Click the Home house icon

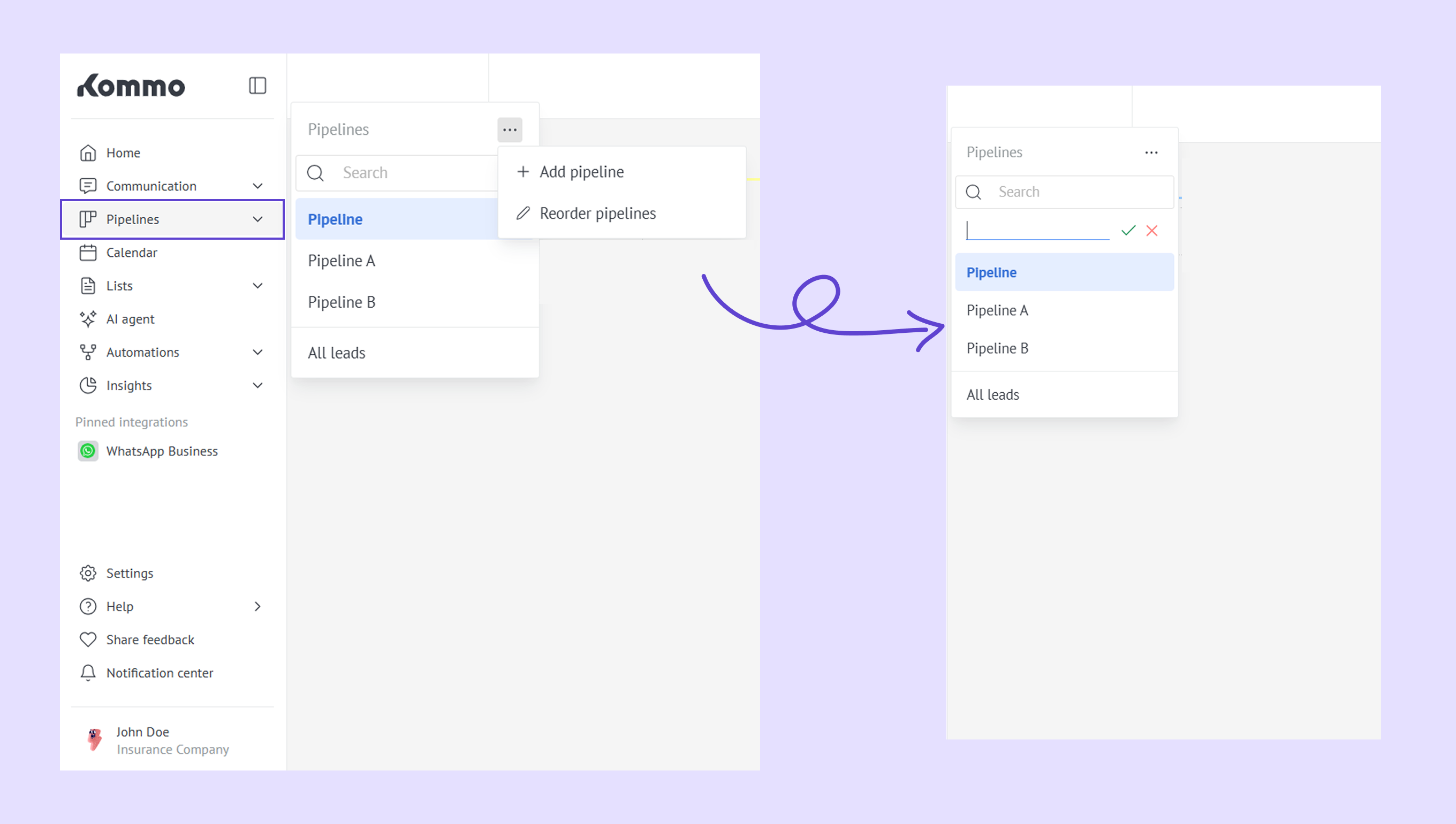[88, 153]
